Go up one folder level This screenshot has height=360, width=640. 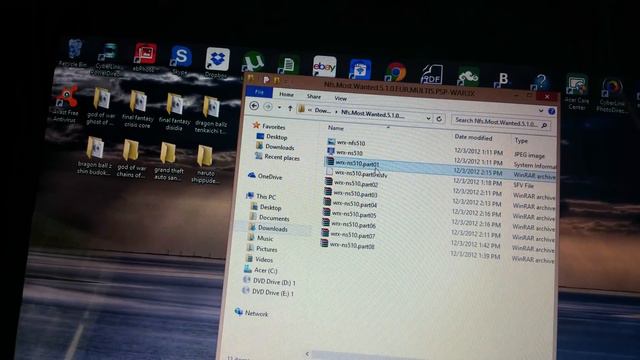[290, 108]
